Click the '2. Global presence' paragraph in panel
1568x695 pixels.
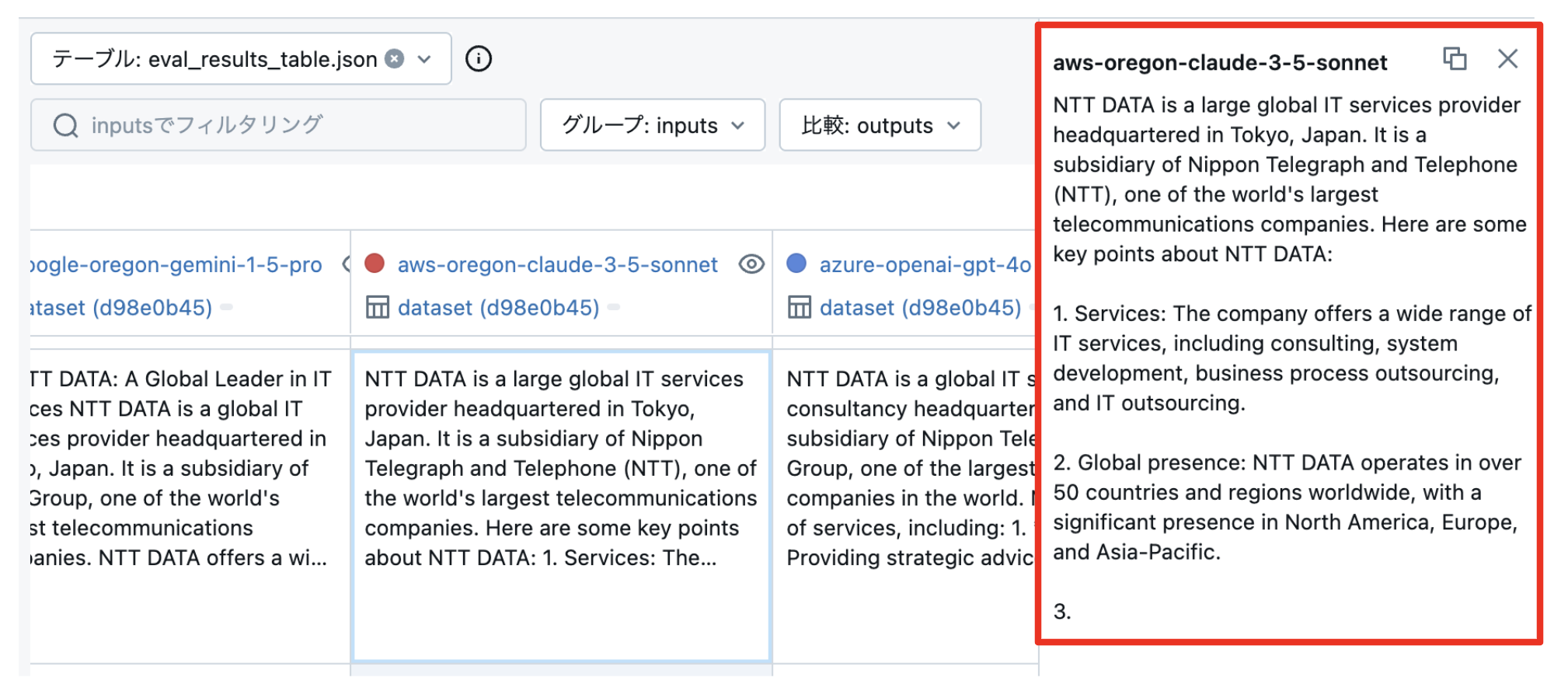click(x=1287, y=508)
